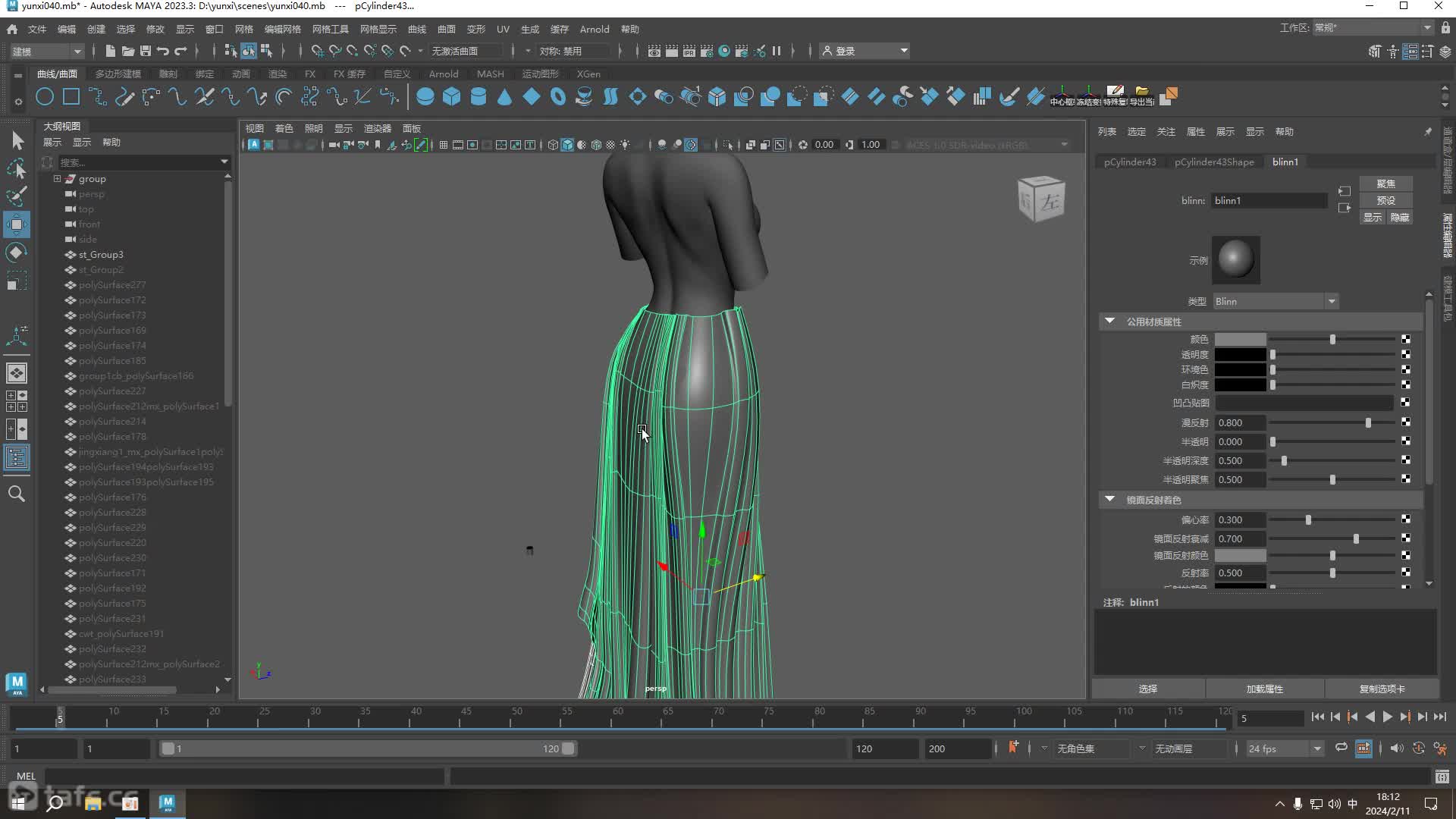This screenshot has height=819, width=1456.
Task: Click the view cube in viewport
Action: click(1041, 199)
